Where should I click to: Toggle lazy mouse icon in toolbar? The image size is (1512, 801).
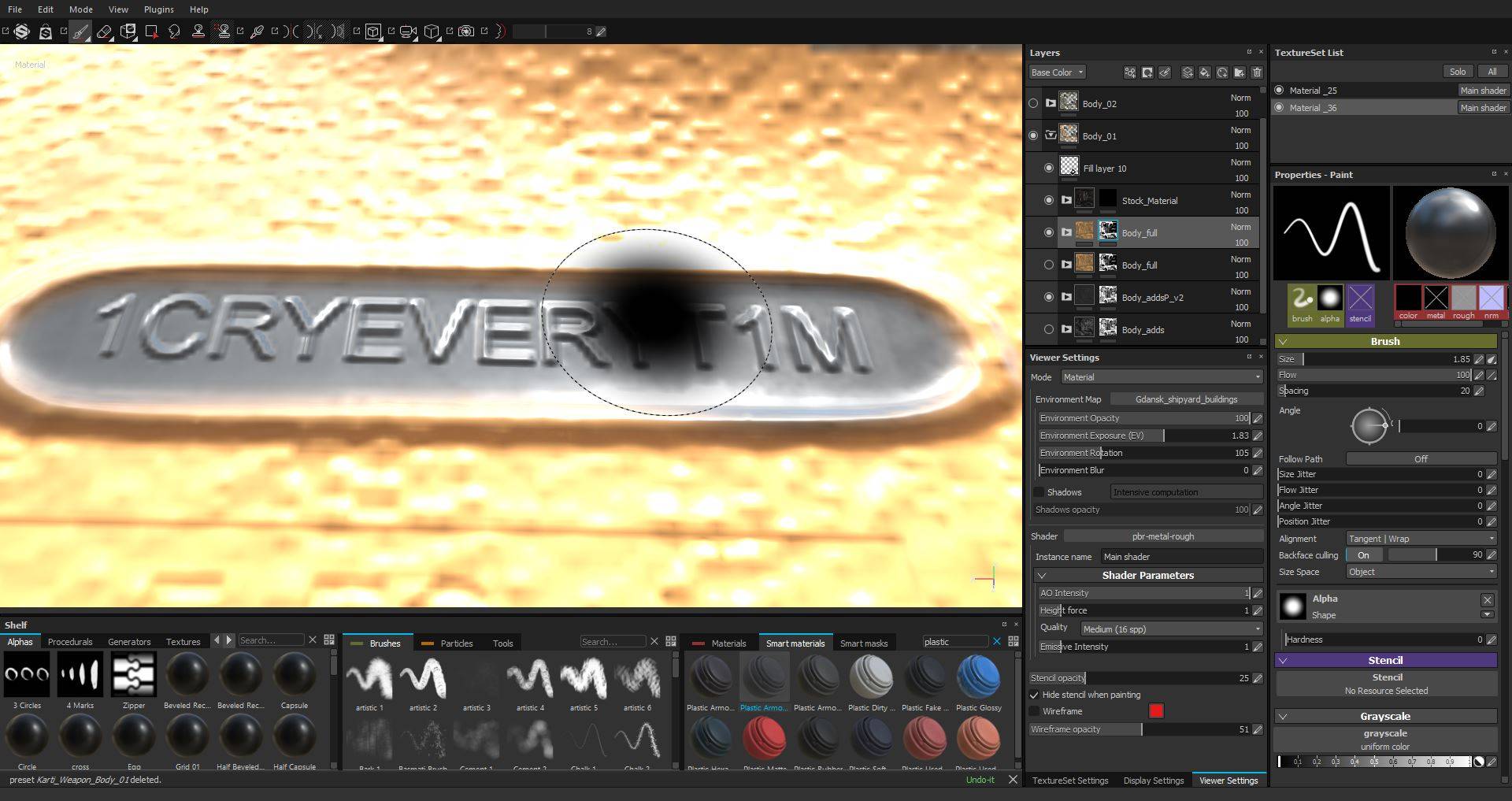click(x=501, y=32)
